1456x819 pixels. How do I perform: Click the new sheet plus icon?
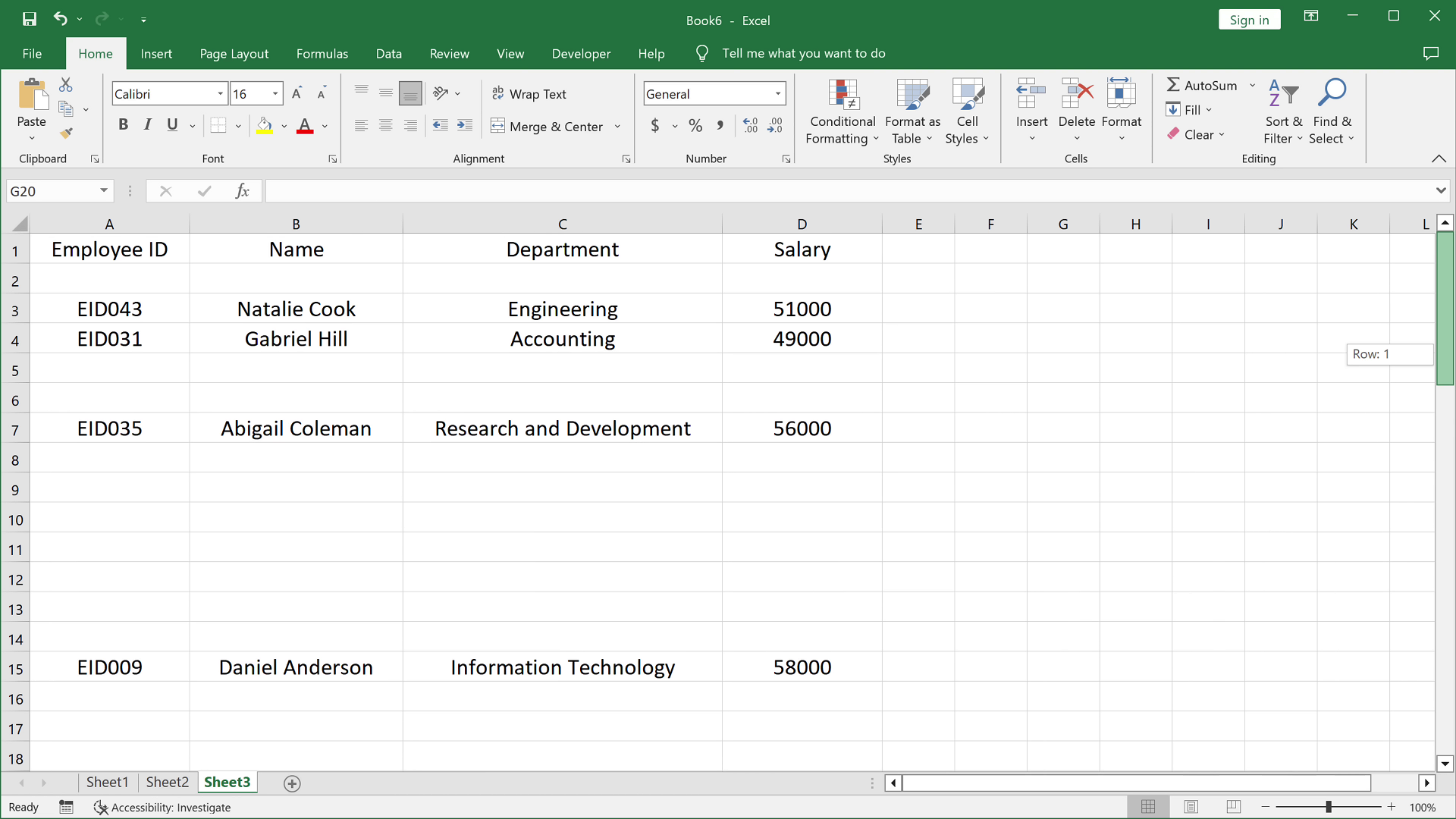coord(292,783)
